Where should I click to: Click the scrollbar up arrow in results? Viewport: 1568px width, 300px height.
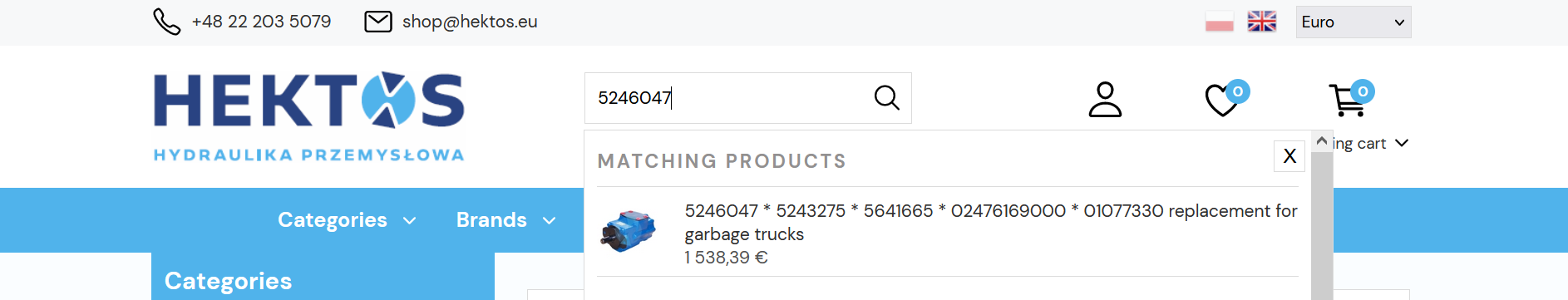1322,141
